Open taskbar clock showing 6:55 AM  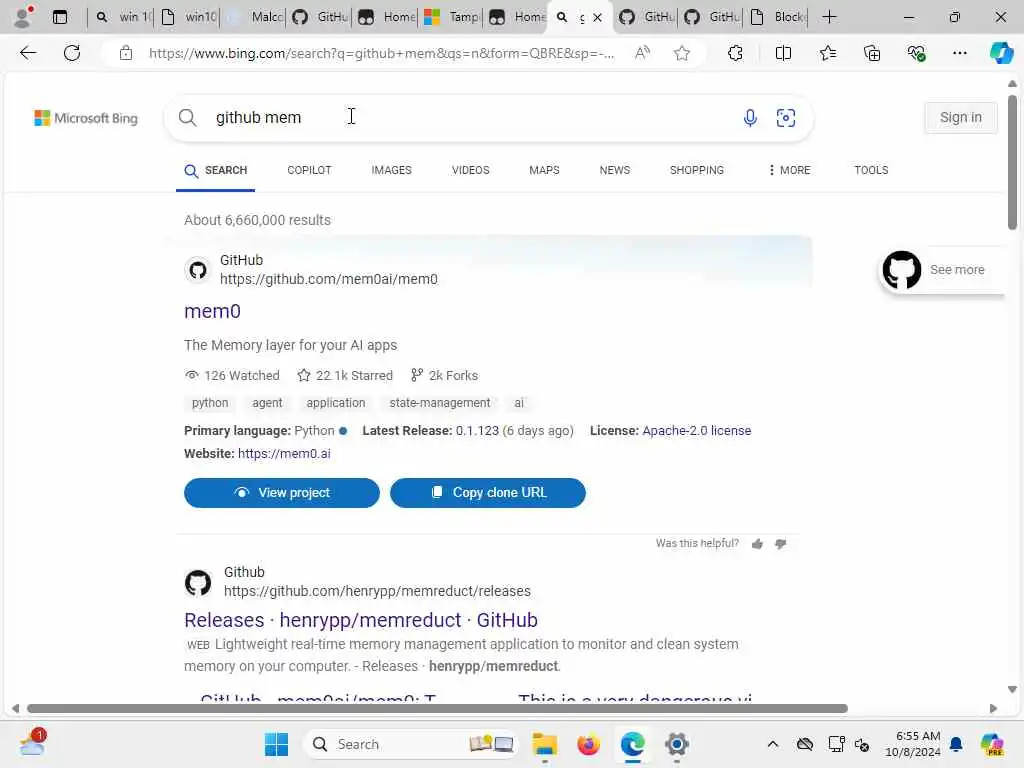pos(913,744)
